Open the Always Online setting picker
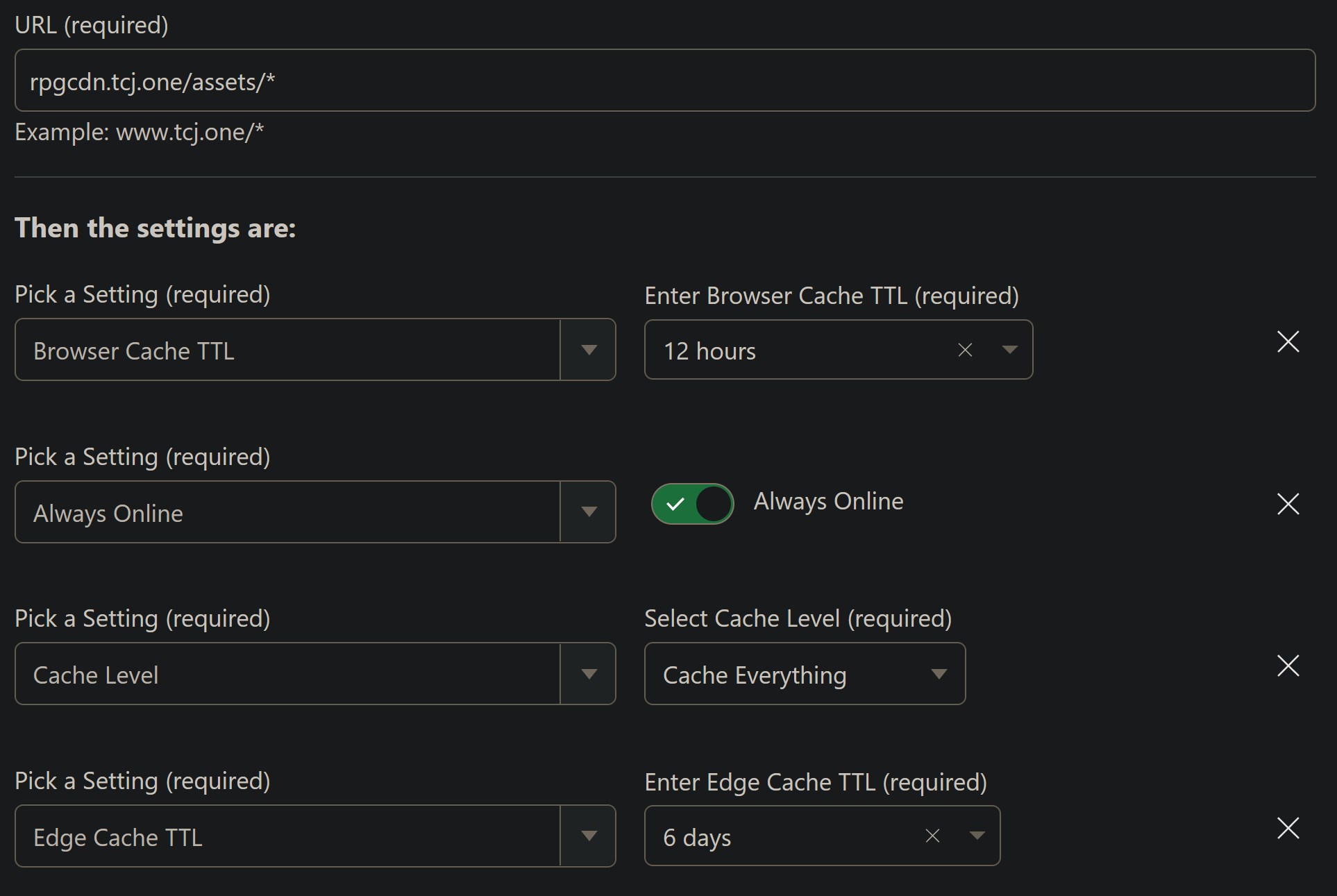This screenshot has height=896, width=1337. coord(588,512)
